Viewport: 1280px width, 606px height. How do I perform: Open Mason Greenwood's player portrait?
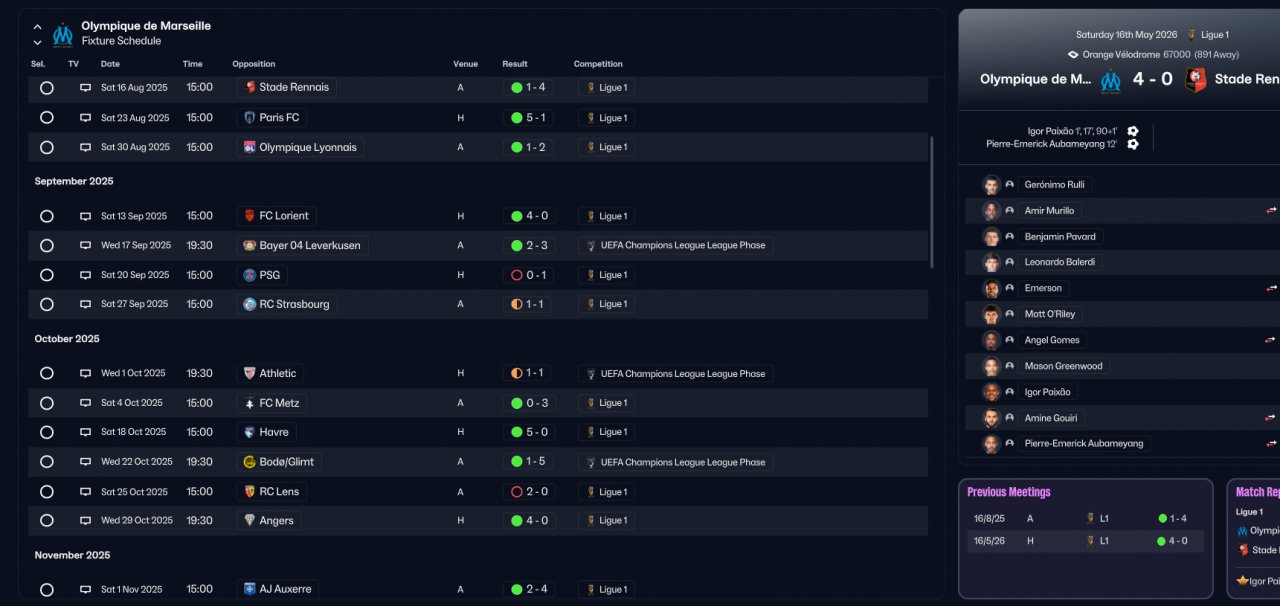click(991, 366)
